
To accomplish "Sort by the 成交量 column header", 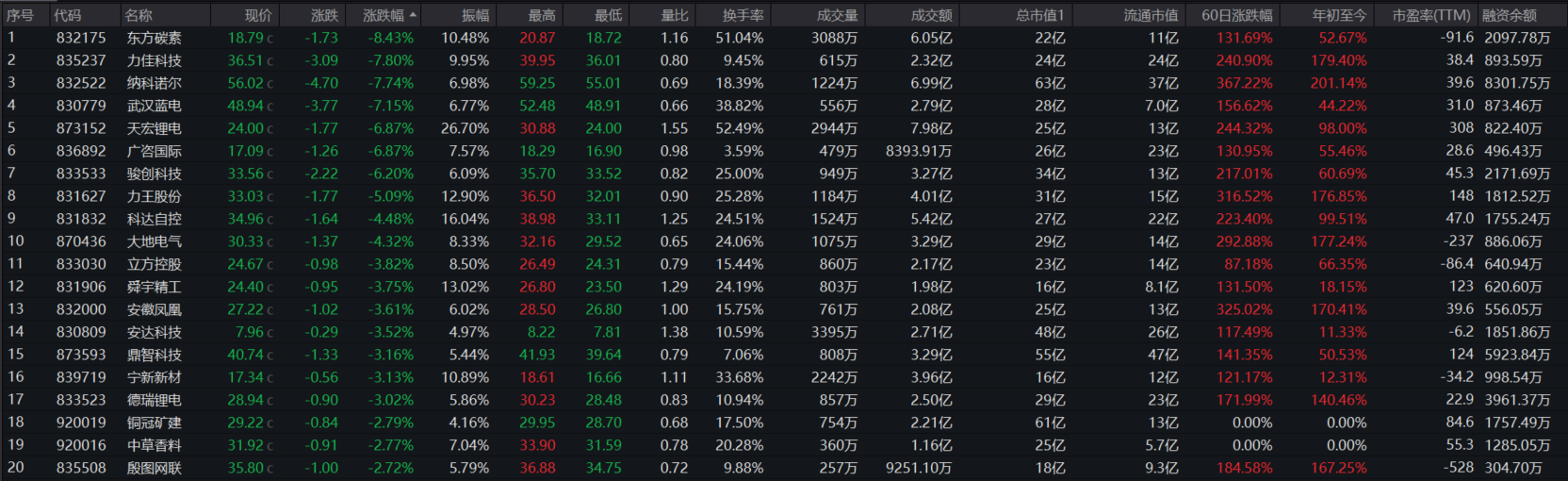I will click(x=837, y=15).
